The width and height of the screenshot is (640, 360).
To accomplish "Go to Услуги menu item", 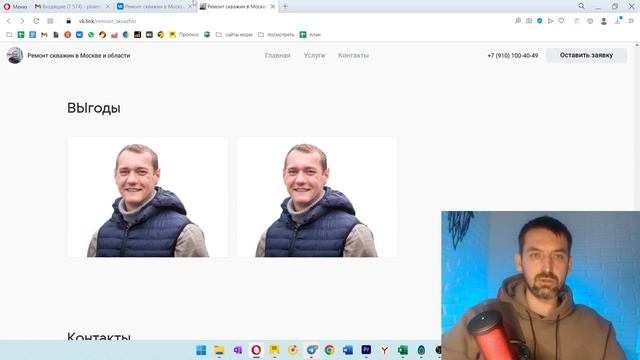I will (314, 56).
